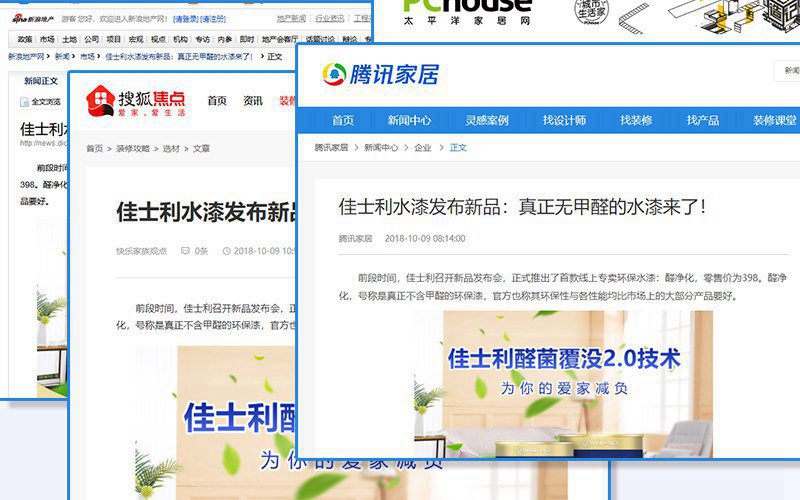800x500 pixels.
Task: Click 腾讯家居 breadcrumb link
Action: (331, 147)
